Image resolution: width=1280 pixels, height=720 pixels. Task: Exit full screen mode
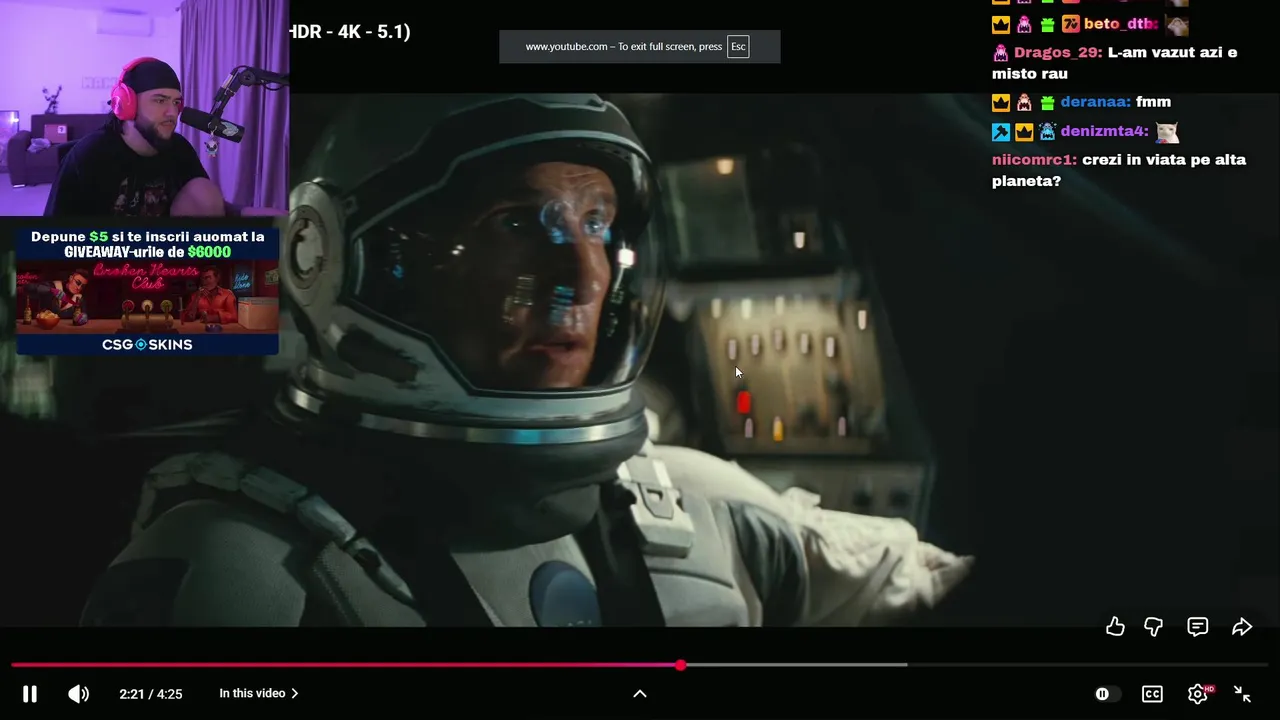[1242, 693]
